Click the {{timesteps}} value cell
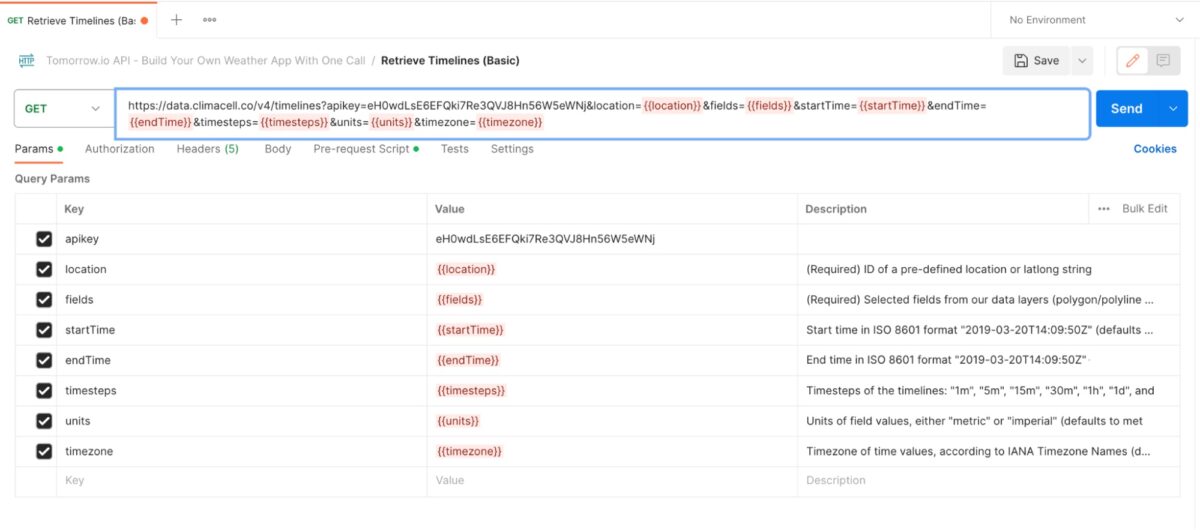Screen dimensions: 1200x530 pos(613,391)
